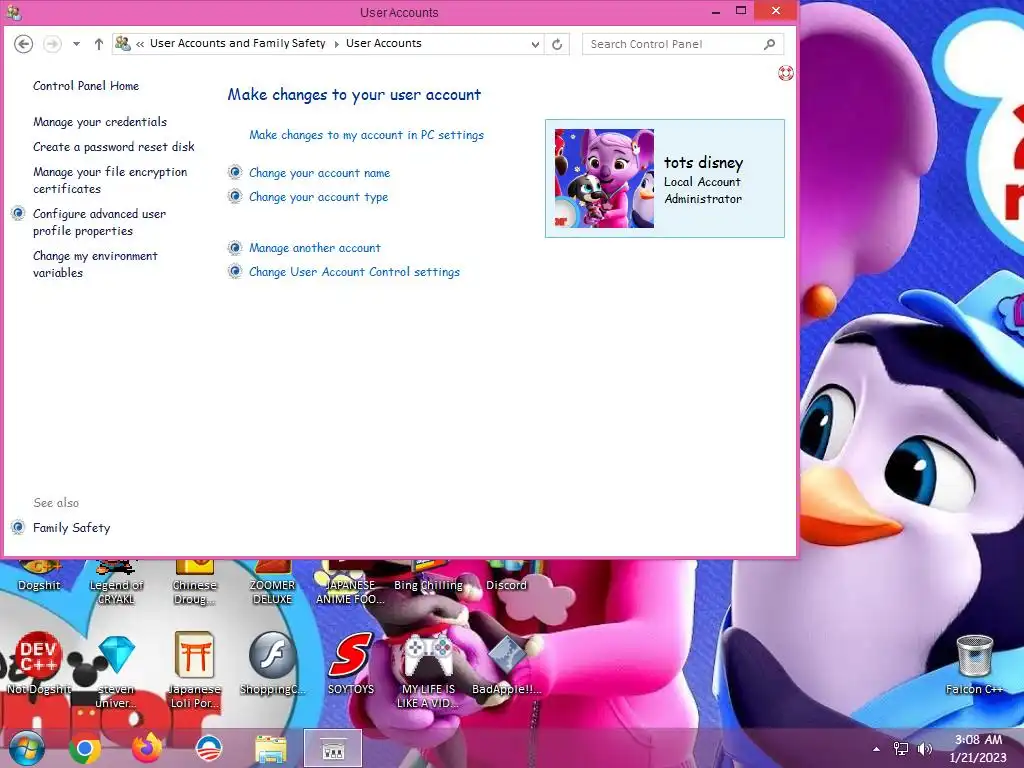This screenshot has height=768, width=1024.
Task: Open the Obama logo taskbar app
Action: pyautogui.click(x=209, y=749)
